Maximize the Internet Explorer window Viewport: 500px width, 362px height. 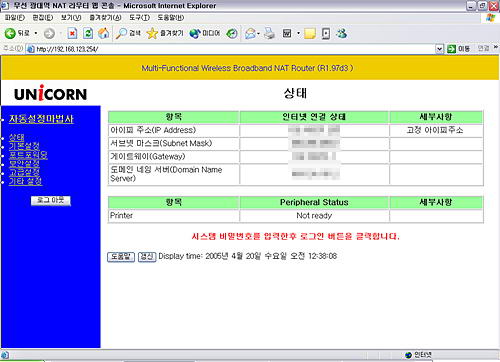pos(482,6)
